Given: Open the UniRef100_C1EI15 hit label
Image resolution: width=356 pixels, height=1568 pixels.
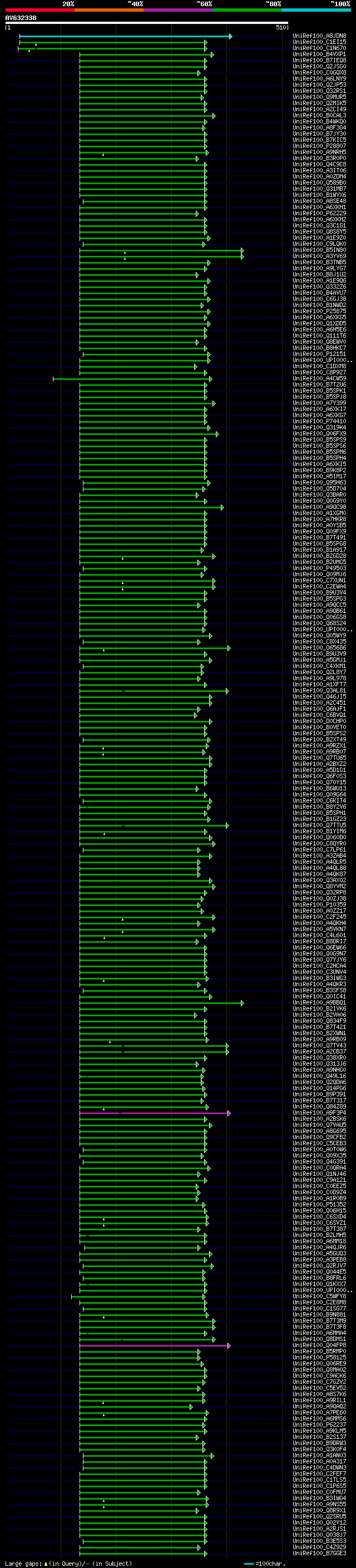Looking at the screenshot, I should [x=319, y=43].
